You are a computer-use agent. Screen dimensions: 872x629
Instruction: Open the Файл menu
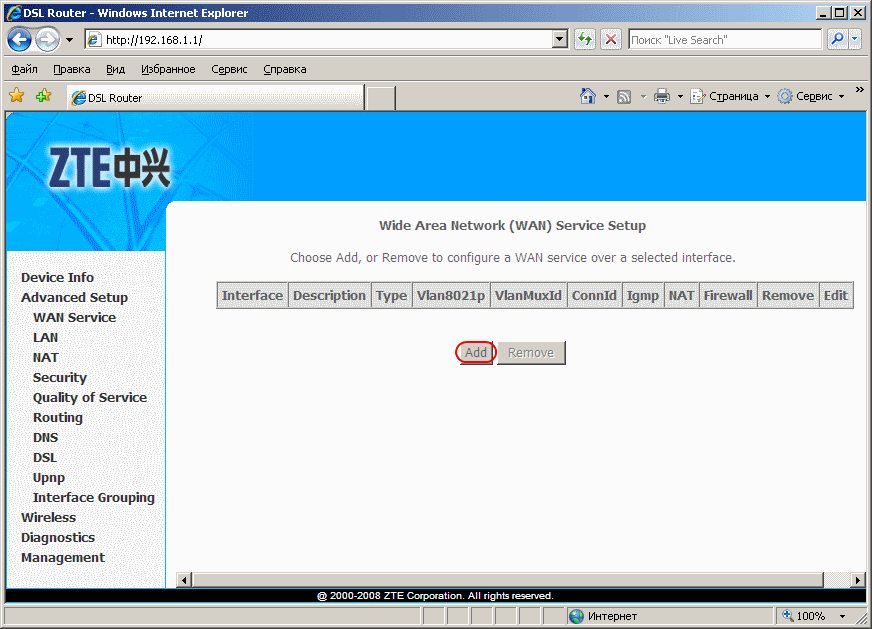25,69
